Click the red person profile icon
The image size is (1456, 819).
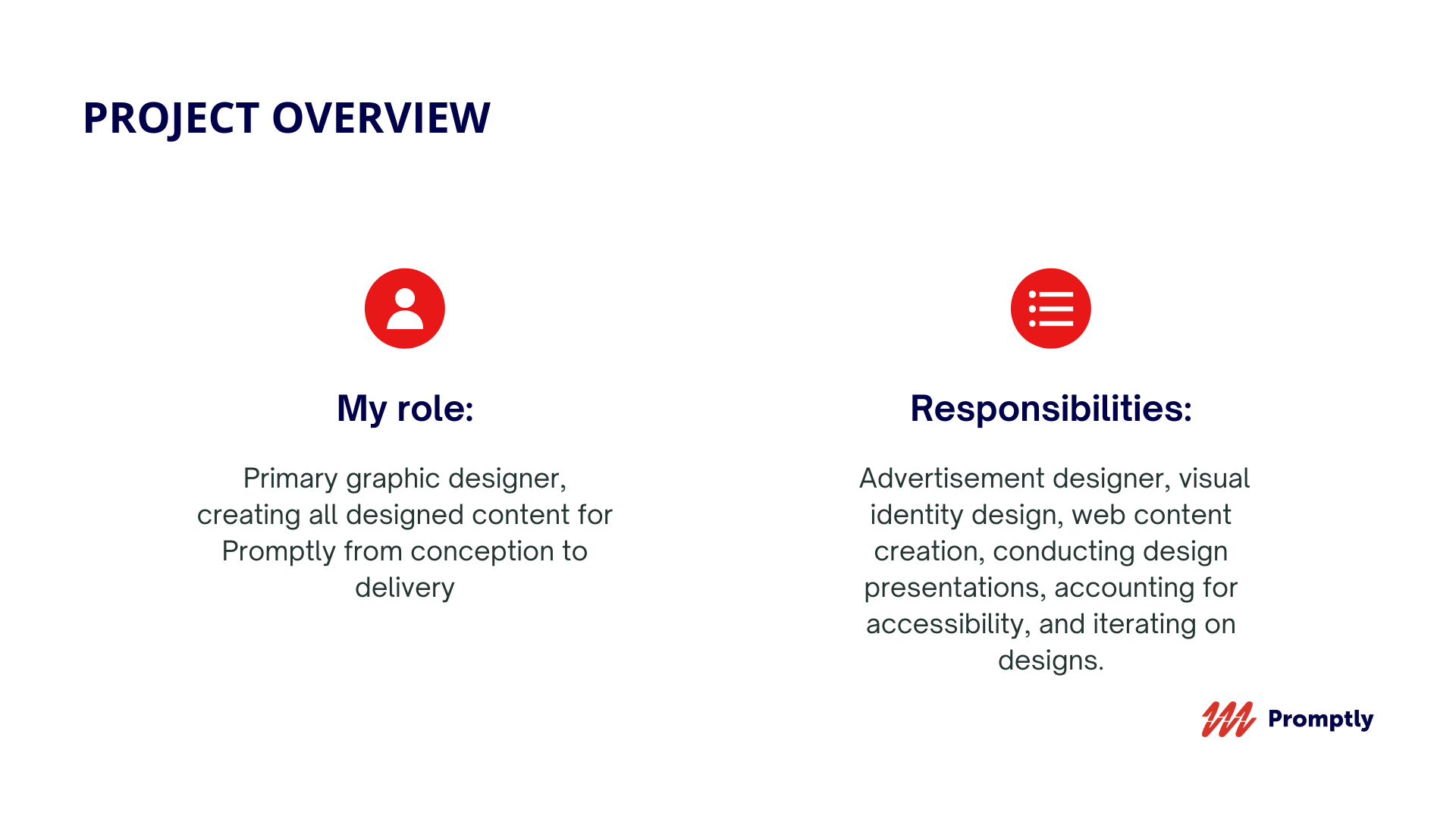click(x=404, y=309)
